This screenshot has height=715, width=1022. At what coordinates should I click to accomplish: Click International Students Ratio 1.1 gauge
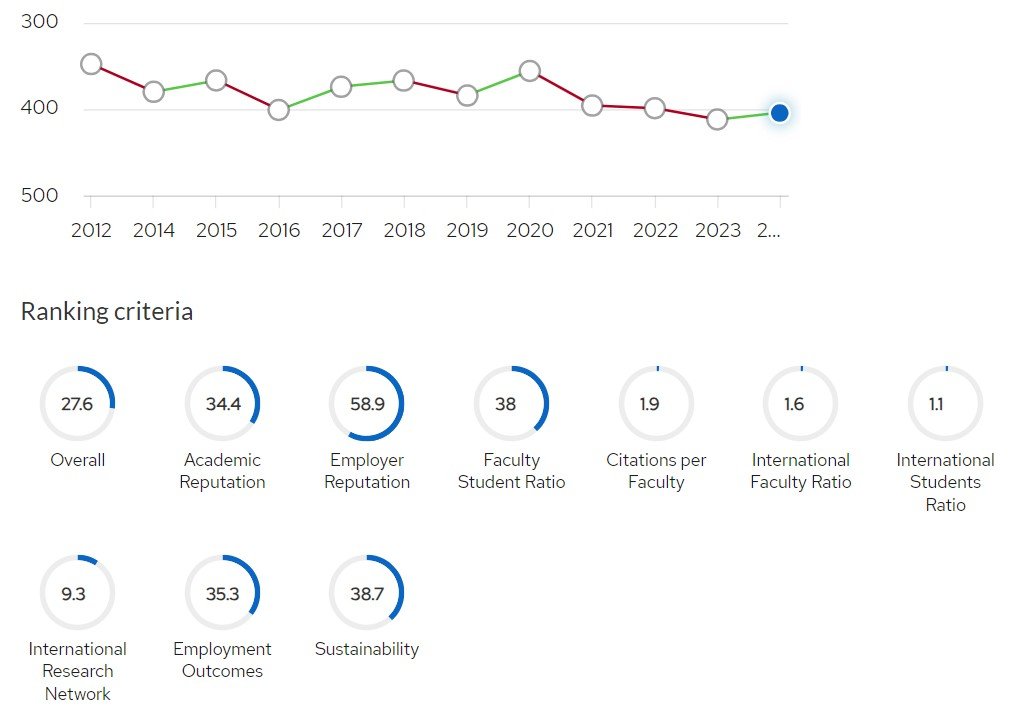pyautogui.click(x=945, y=404)
